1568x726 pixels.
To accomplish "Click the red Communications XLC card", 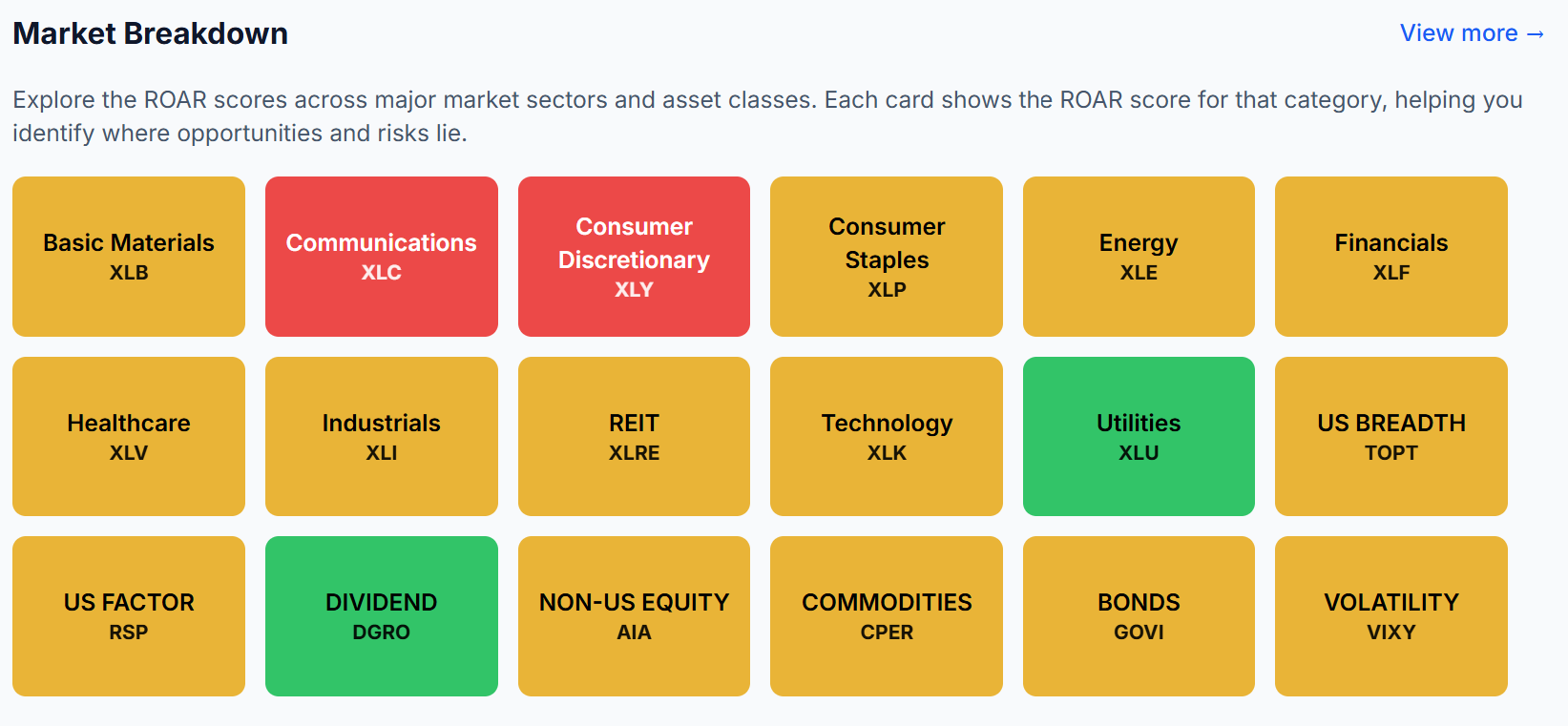I will point(382,257).
